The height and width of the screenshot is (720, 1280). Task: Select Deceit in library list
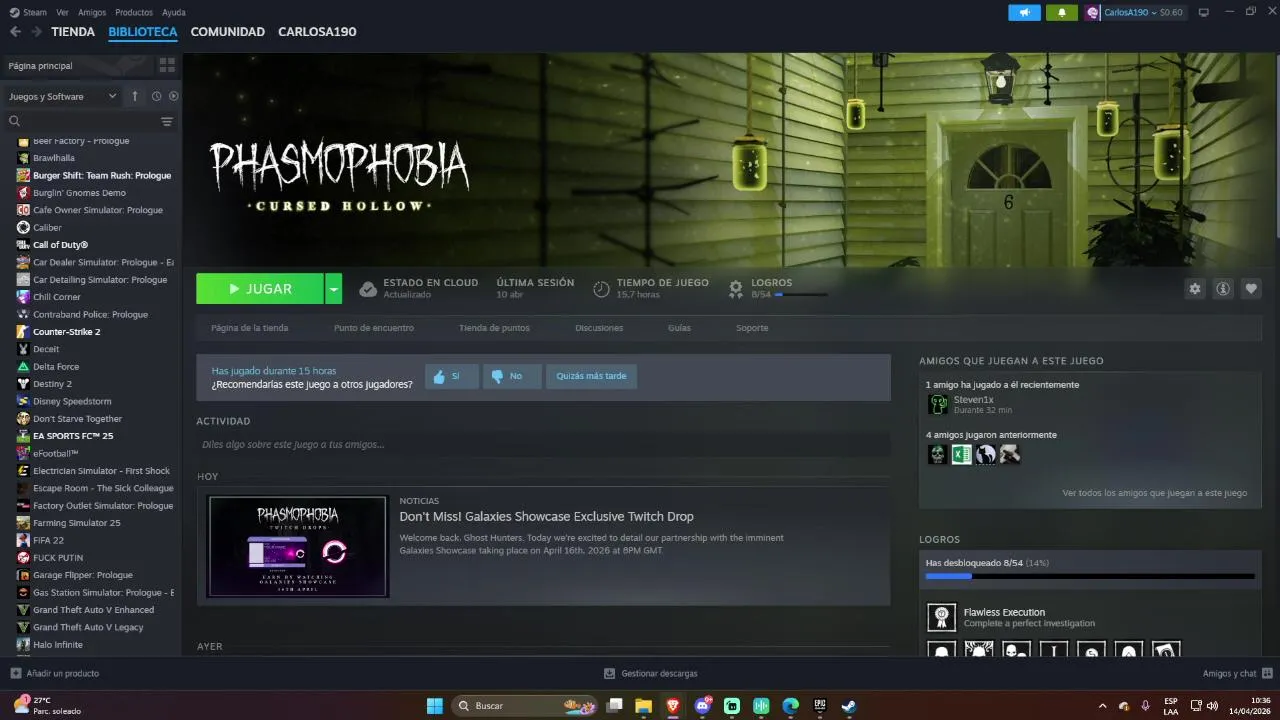[46, 349]
